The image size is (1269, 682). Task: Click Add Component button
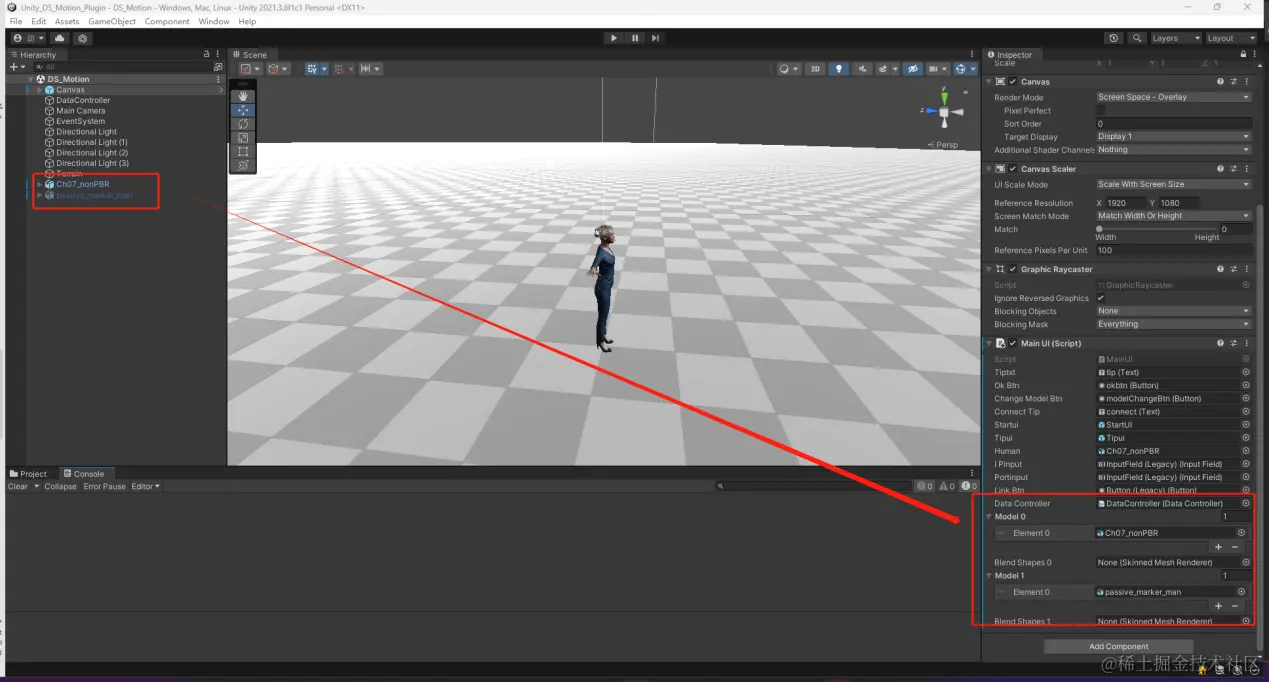pos(1118,646)
